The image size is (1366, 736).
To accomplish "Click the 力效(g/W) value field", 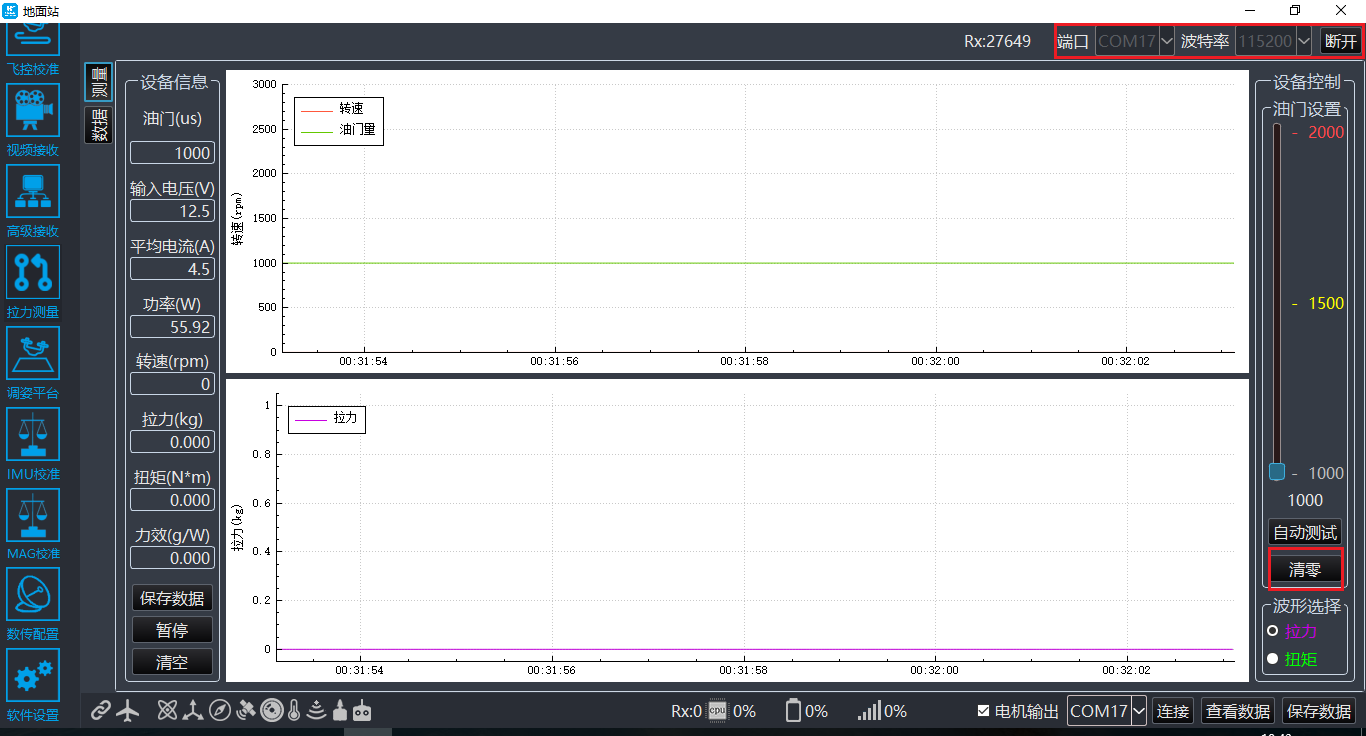I will 172,558.
